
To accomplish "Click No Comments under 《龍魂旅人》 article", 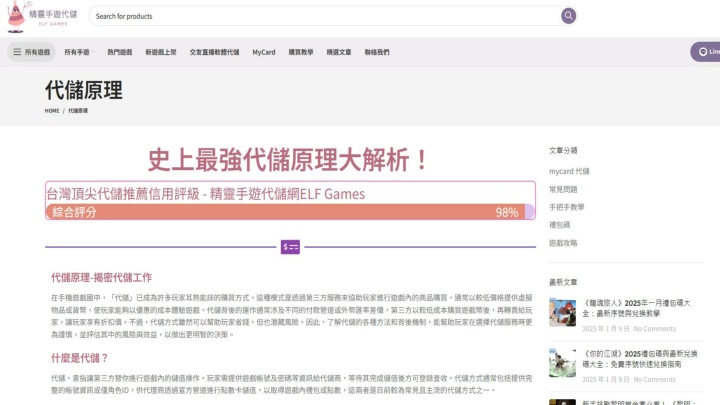I will click(655, 329).
